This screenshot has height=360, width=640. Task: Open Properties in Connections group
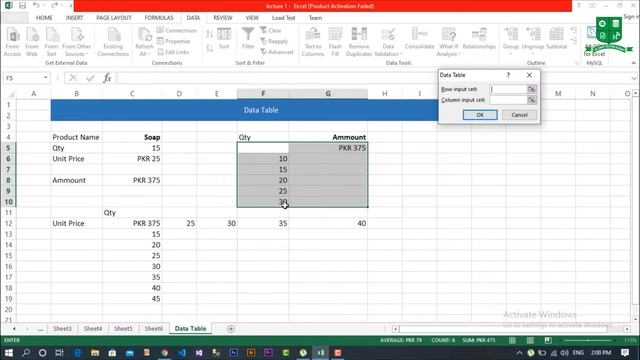(173, 41)
